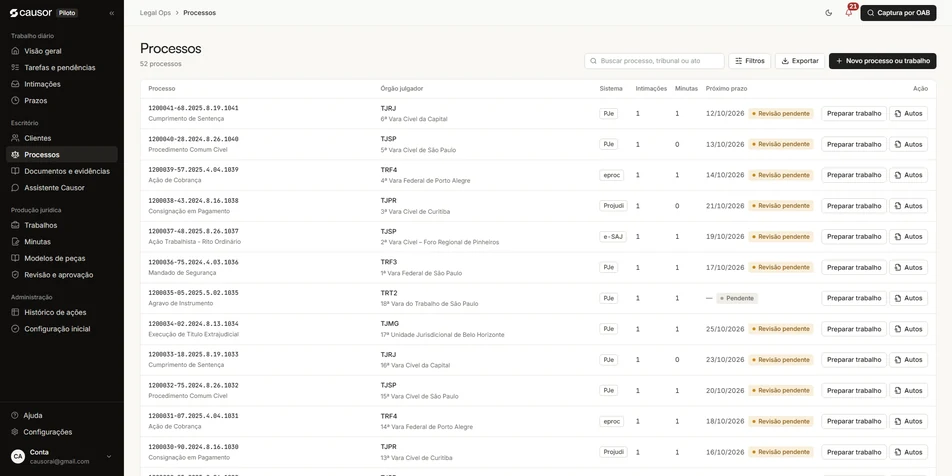Screen dimensions: 952x476
Task: Open Prazos clock icon
Action: point(15,100)
